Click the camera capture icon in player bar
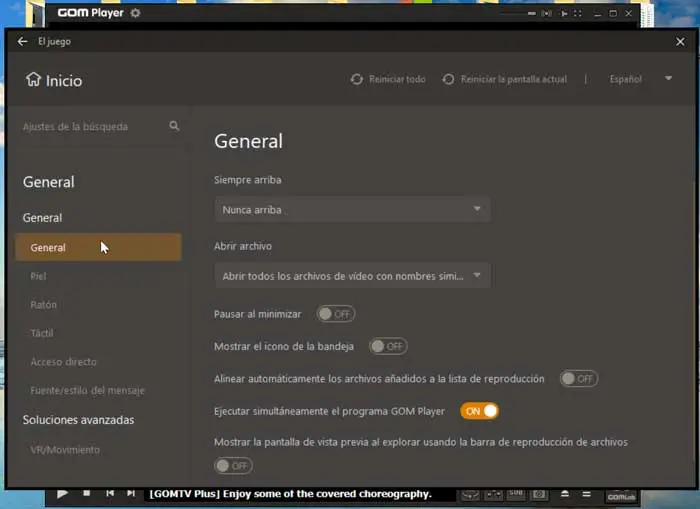This screenshot has height=509, width=700. click(539, 494)
